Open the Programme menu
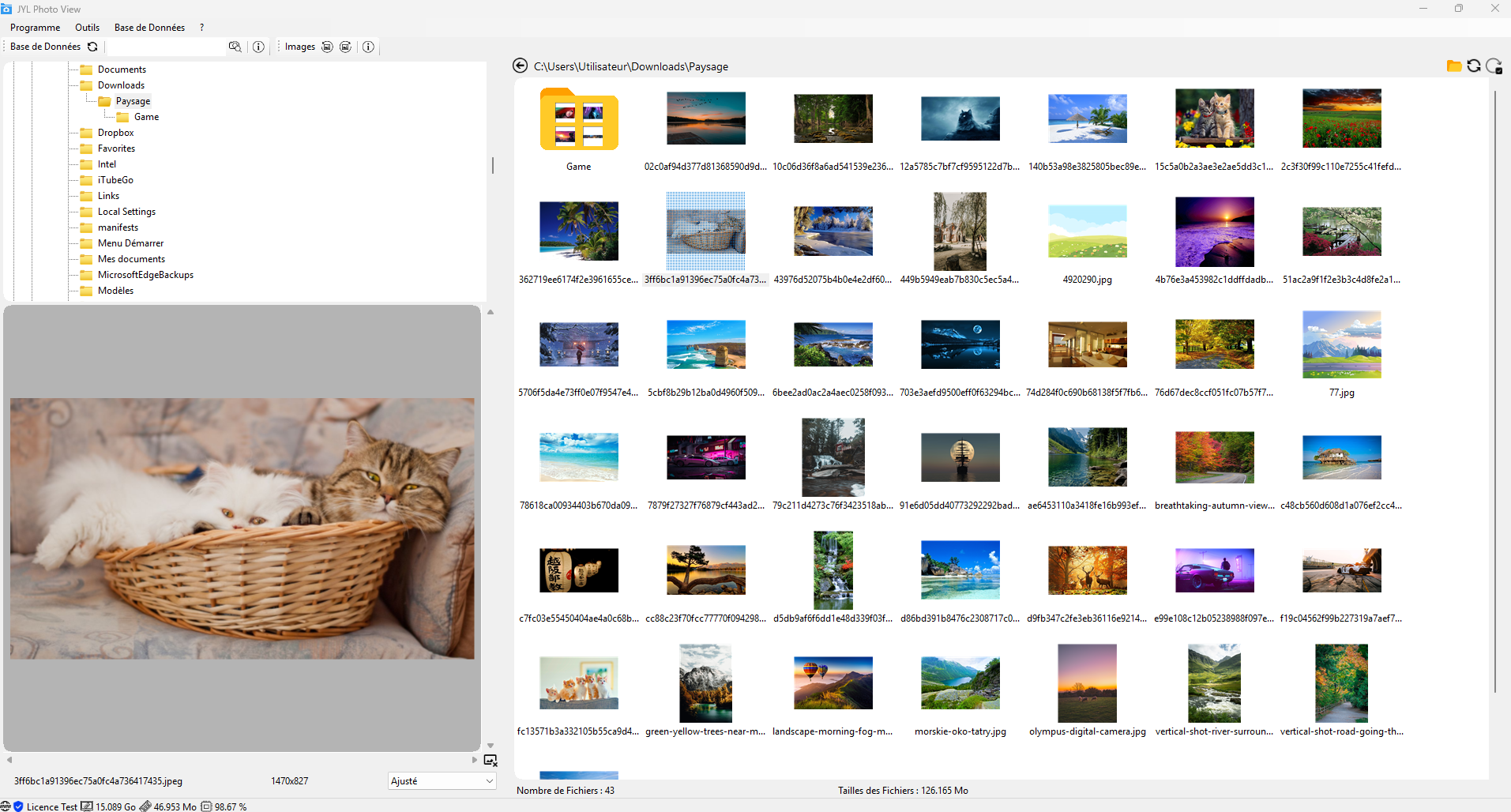 pos(35,28)
